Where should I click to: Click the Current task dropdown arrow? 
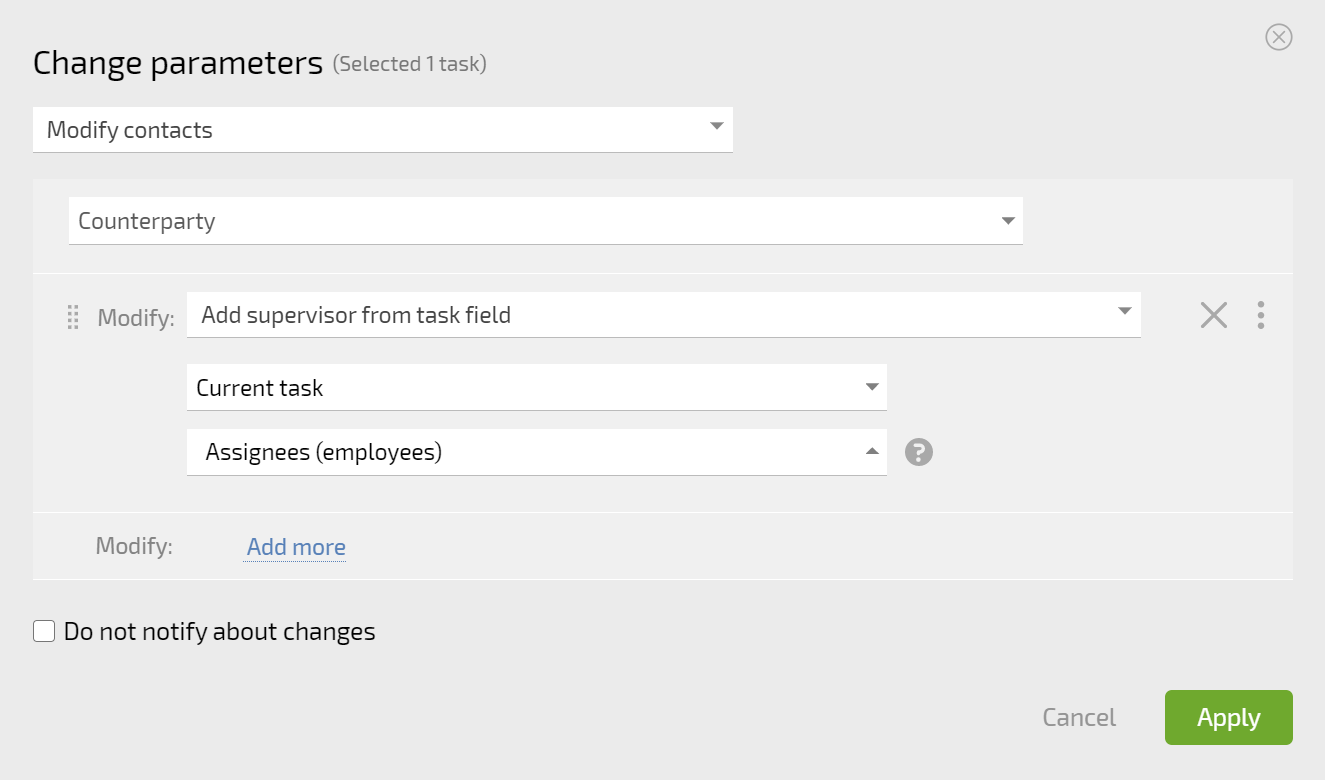point(872,387)
